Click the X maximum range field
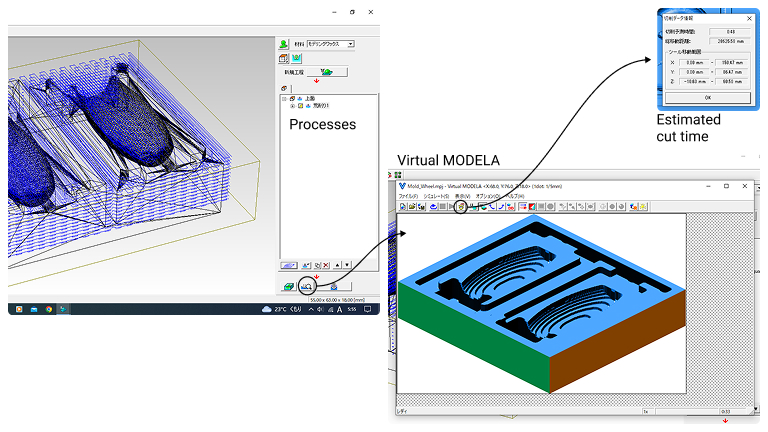768x432 pixels. click(x=732, y=63)
